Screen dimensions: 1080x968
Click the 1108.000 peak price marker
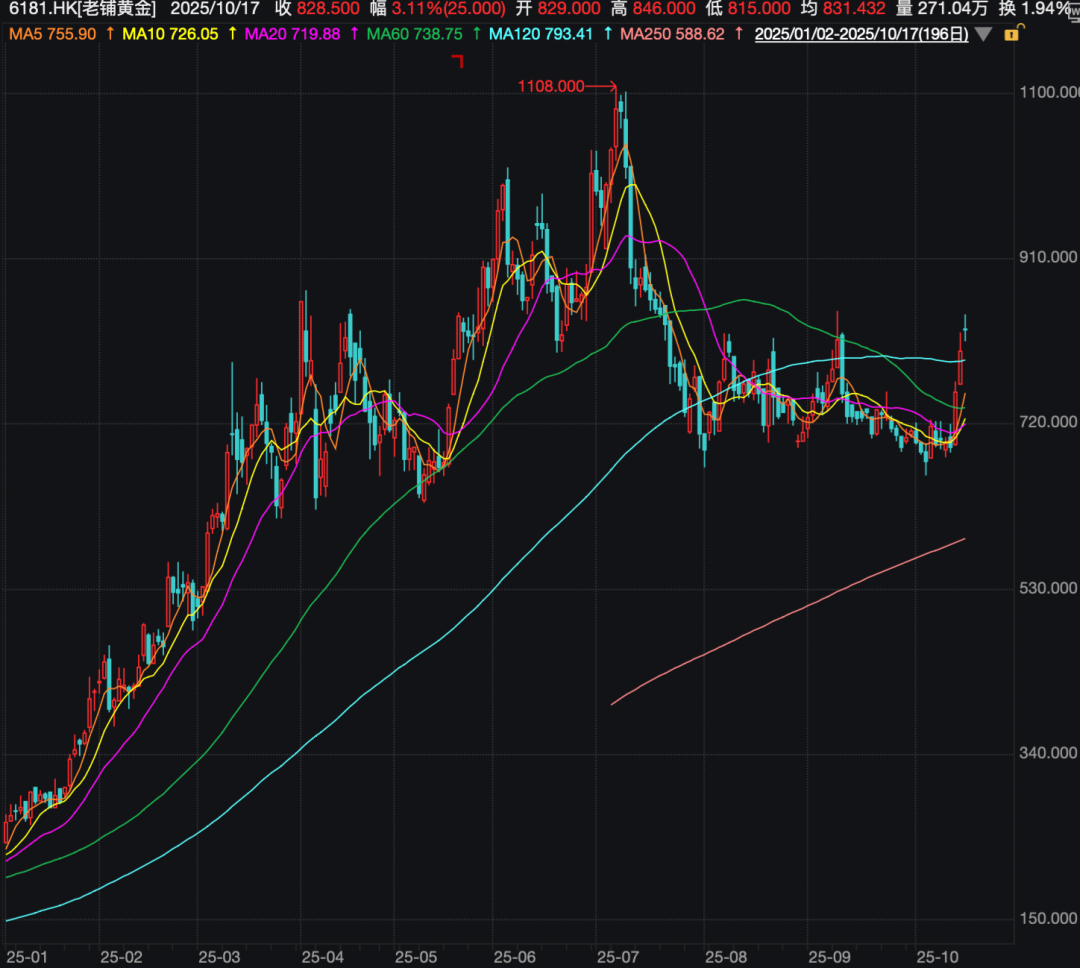click(x=550, y=87)
